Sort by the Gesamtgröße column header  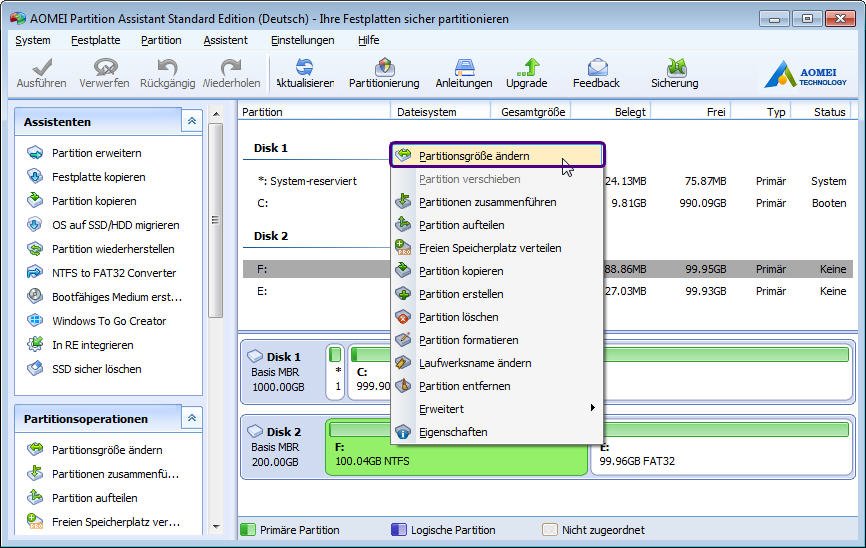point(530,112)
